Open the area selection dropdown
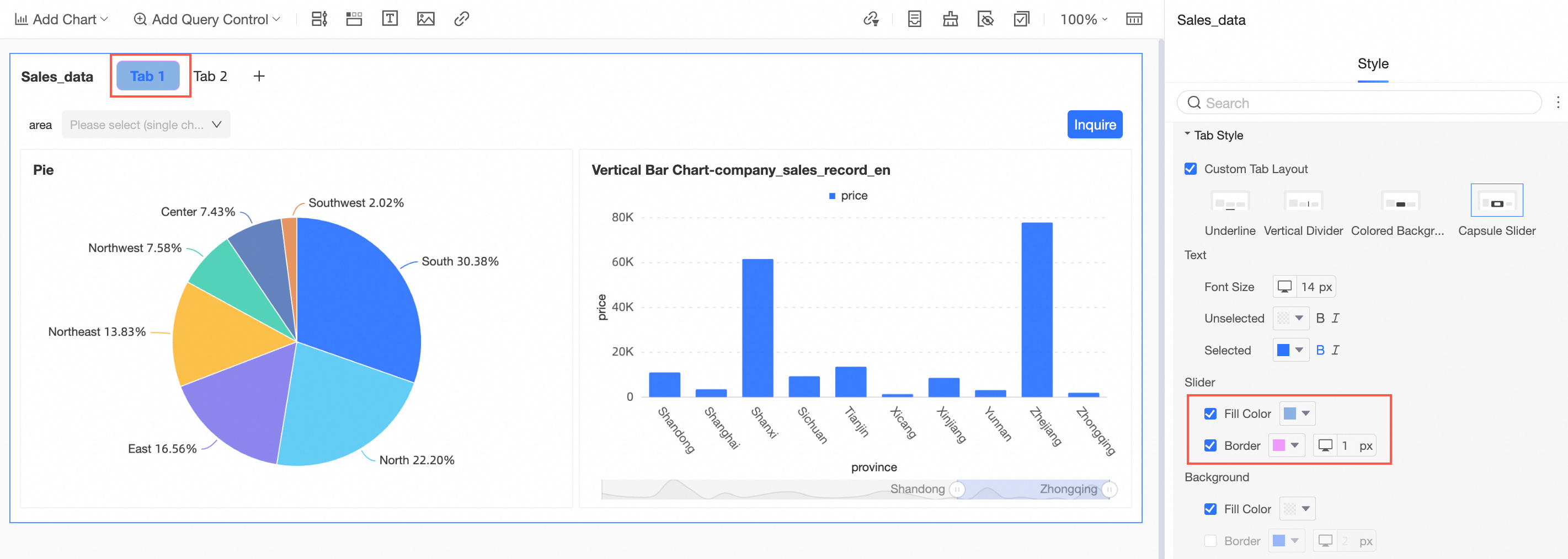Image resolution: width=1568 pixels, height=559 pixels. pyautogui.click(x=146, y=125)
